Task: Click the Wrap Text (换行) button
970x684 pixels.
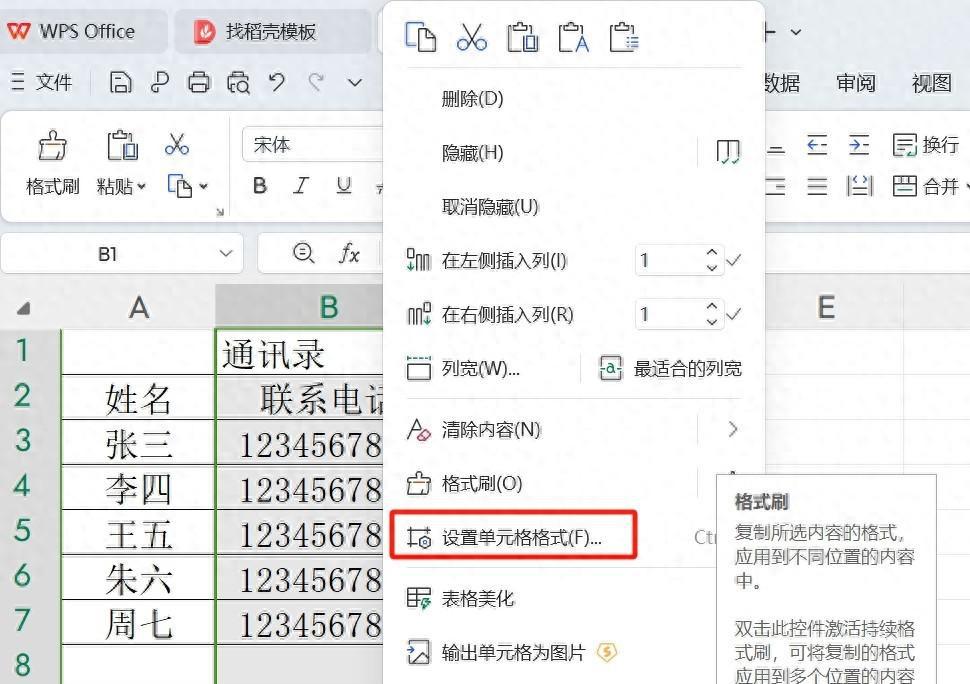Action: tap(925, 145)
